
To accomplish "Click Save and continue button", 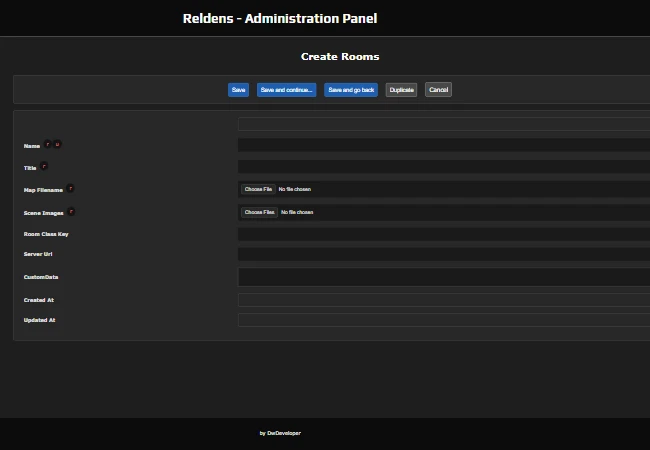I will pyautogui.click(x=286, y=90).
